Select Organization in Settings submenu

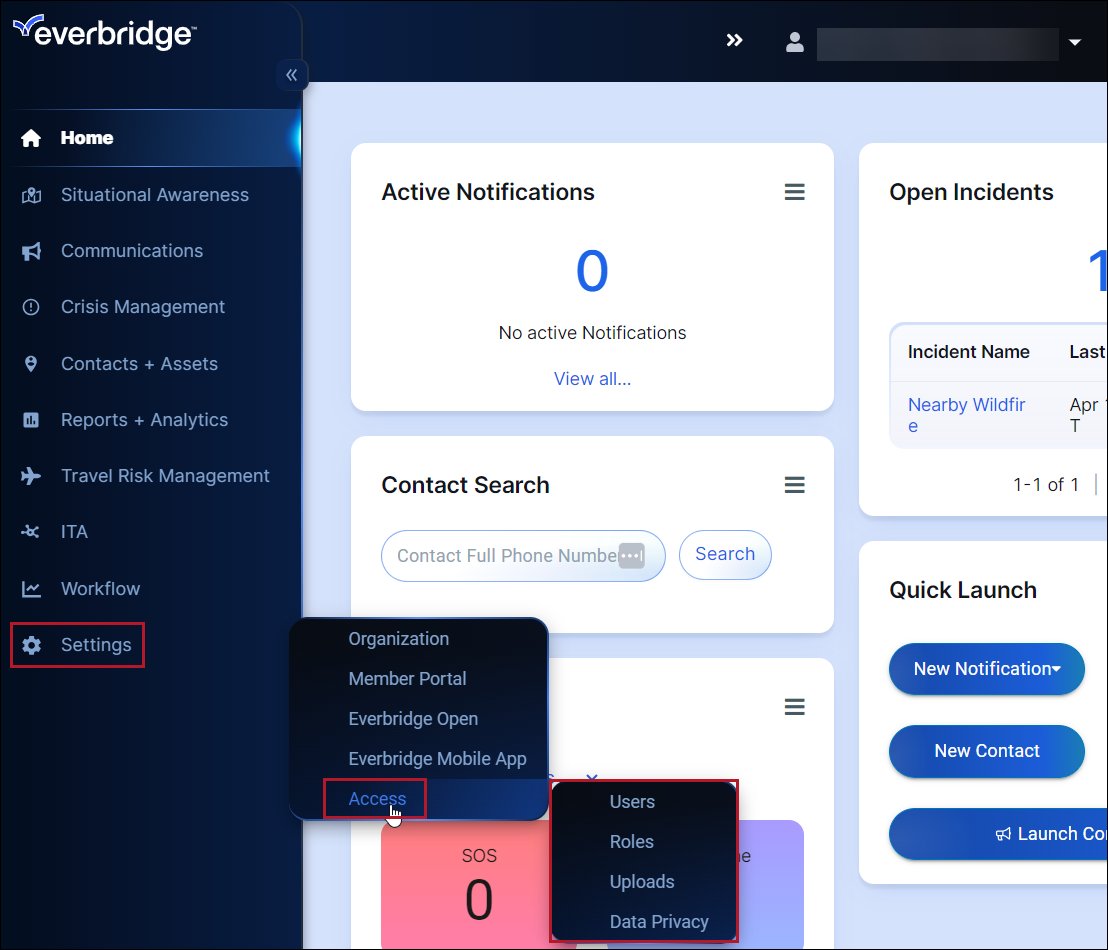coord(399,639)
